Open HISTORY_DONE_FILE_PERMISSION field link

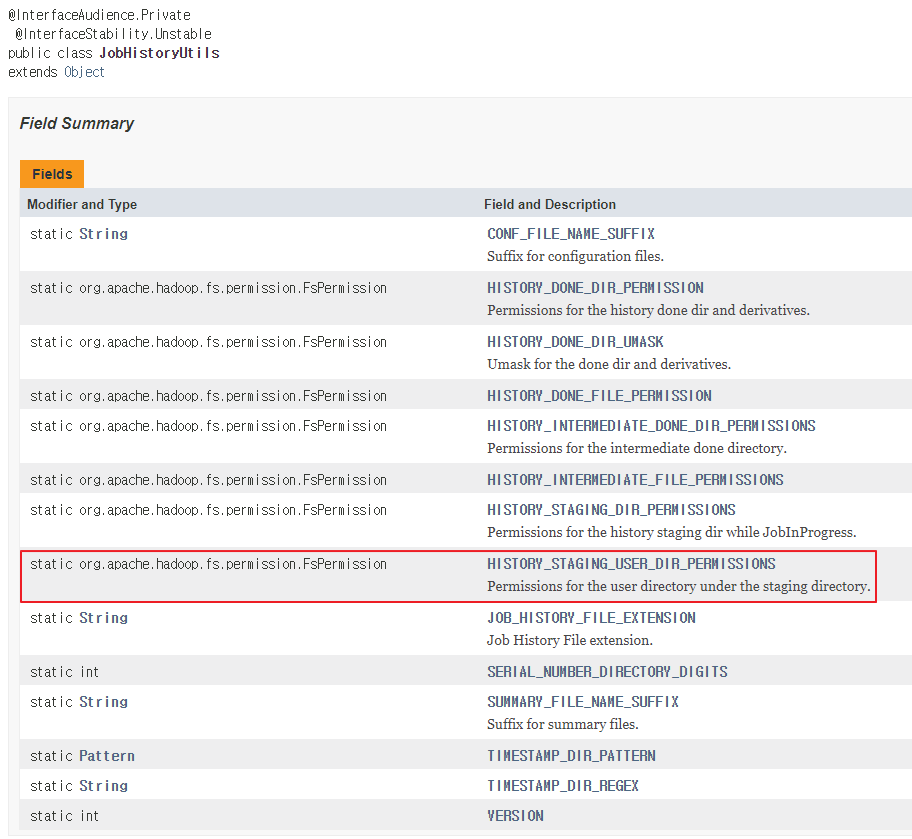pos(599,396)
